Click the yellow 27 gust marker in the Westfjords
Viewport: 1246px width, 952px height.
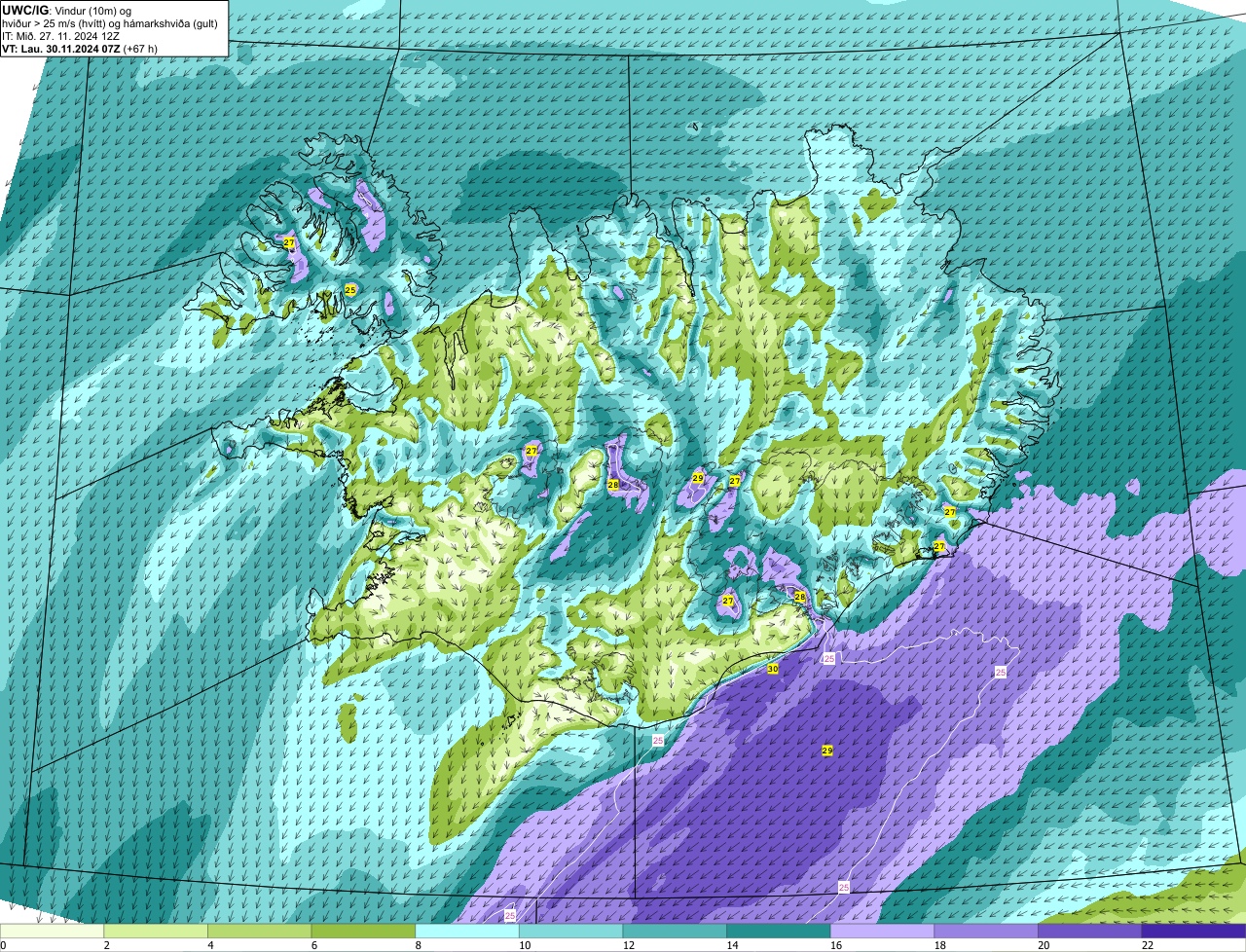point(289,241)
